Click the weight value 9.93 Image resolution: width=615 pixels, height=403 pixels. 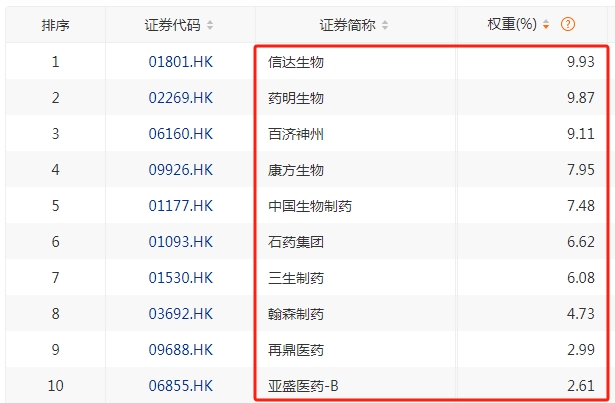580,62
